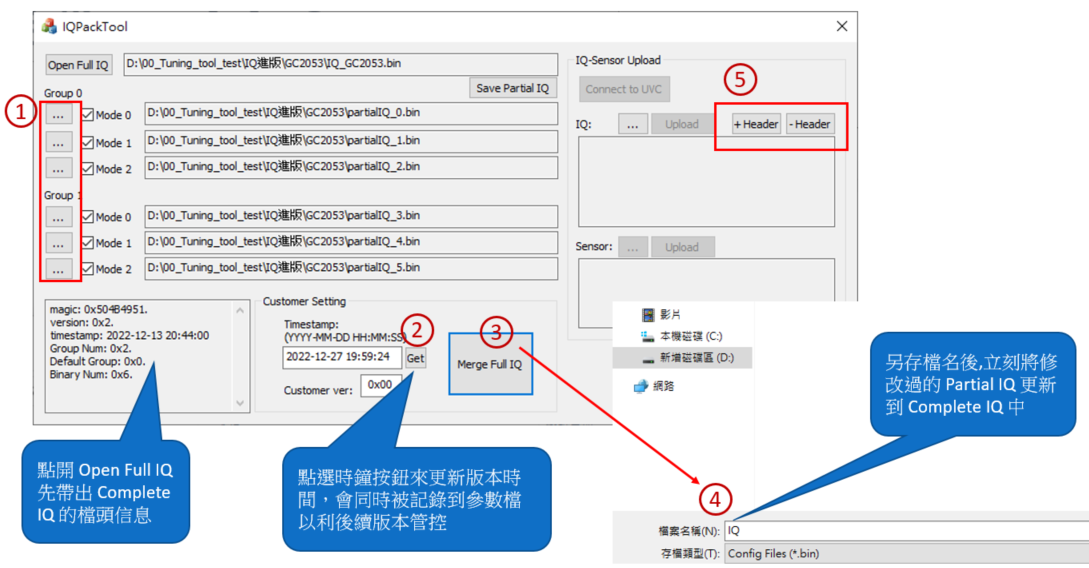
Task: Open the network location item
Action: [662, 386]
